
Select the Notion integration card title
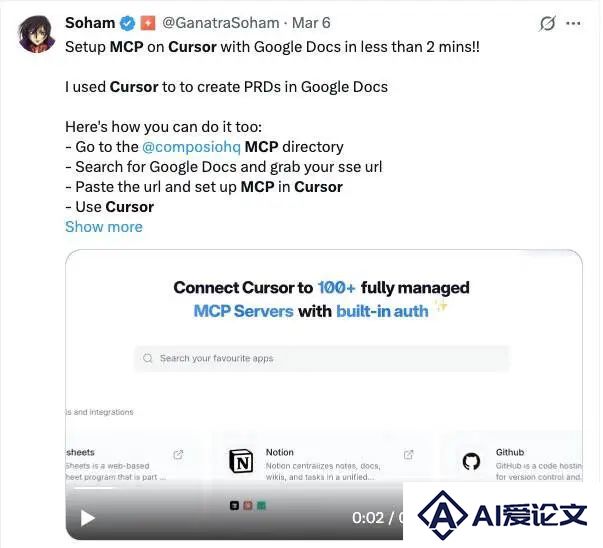coord(280,452)
